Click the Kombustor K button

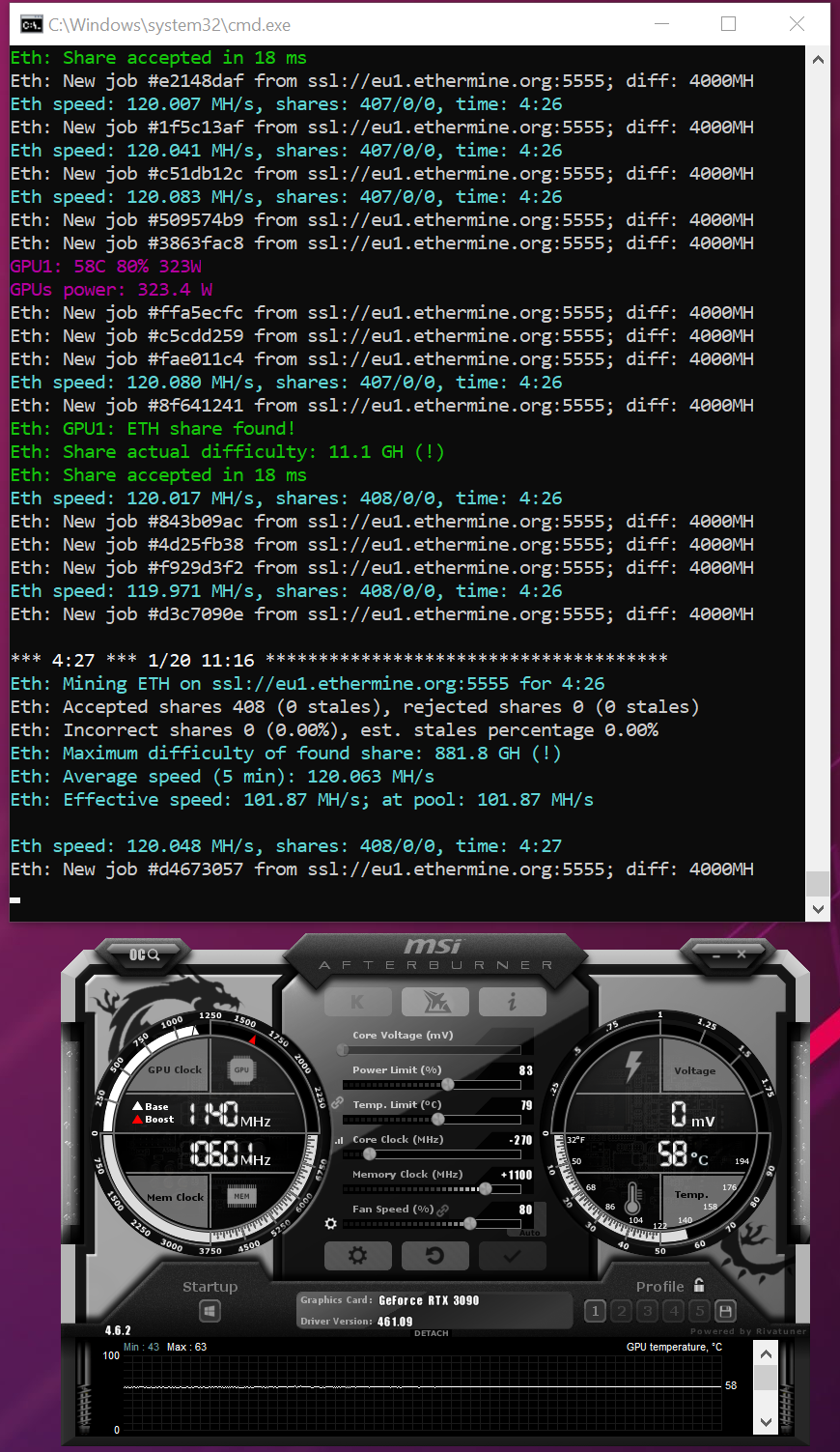click(357, 1002)
